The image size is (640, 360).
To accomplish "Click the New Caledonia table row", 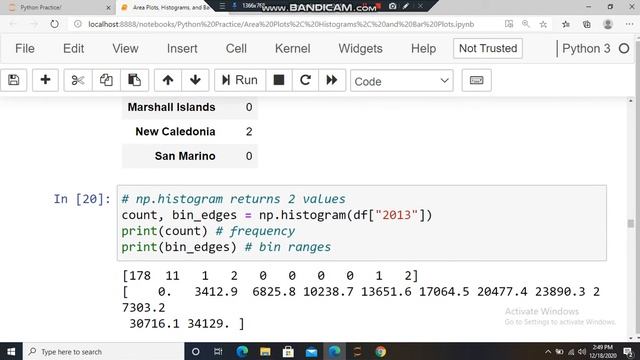I will pos(190,131).
